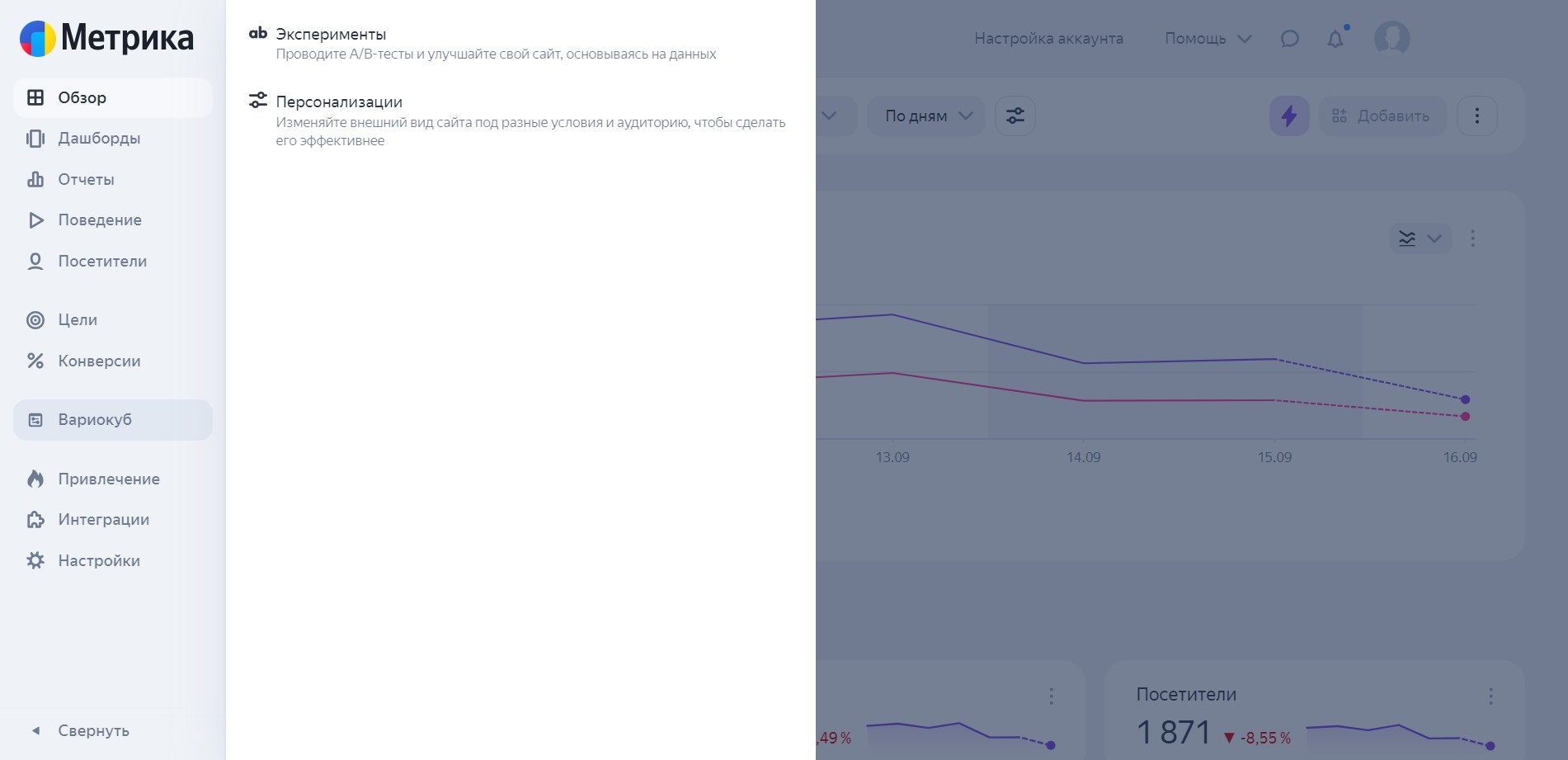Open the Посетители widget three-dot menu
This screenshot has height=760, width=1568.
tap(1490, 696)
